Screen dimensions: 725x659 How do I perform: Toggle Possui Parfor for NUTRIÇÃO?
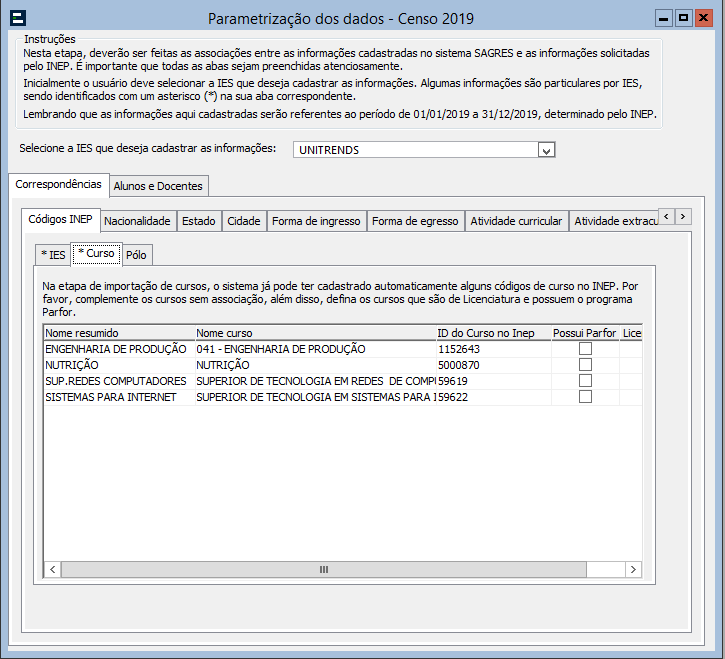(x=585, y=365)
